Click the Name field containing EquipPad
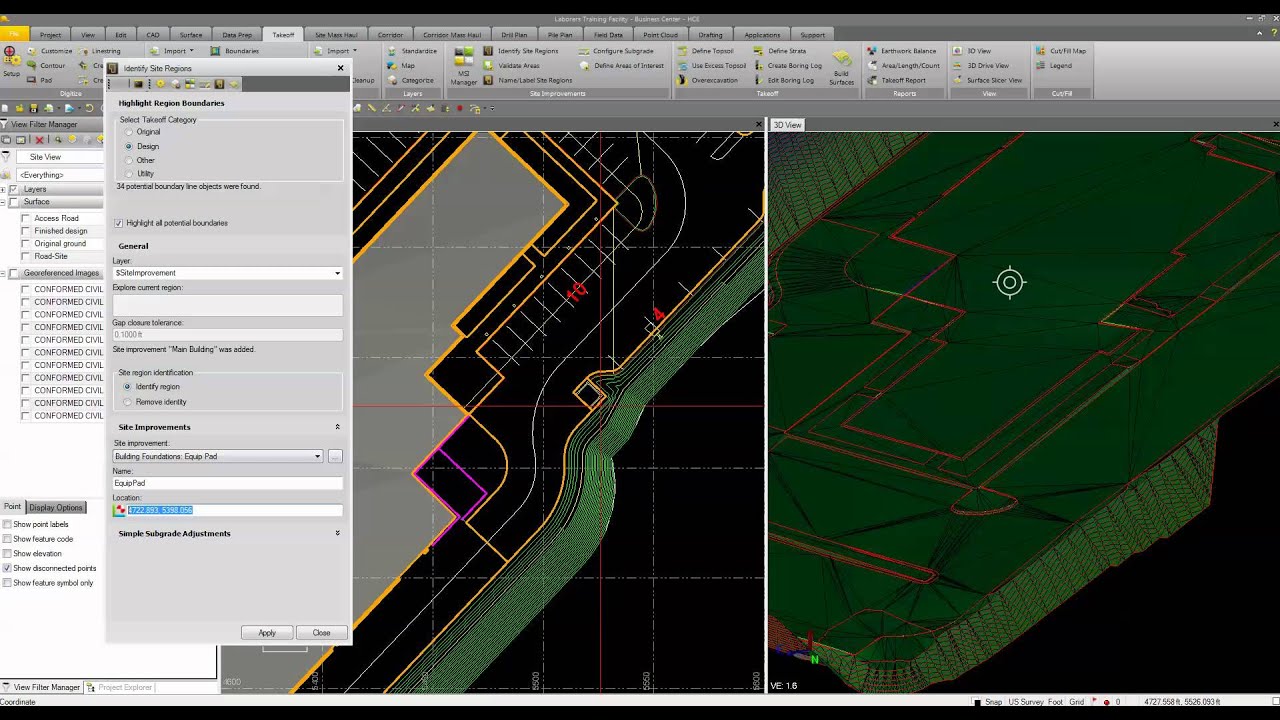Viewport: 1280px width, 720px height. click(228, 483)
